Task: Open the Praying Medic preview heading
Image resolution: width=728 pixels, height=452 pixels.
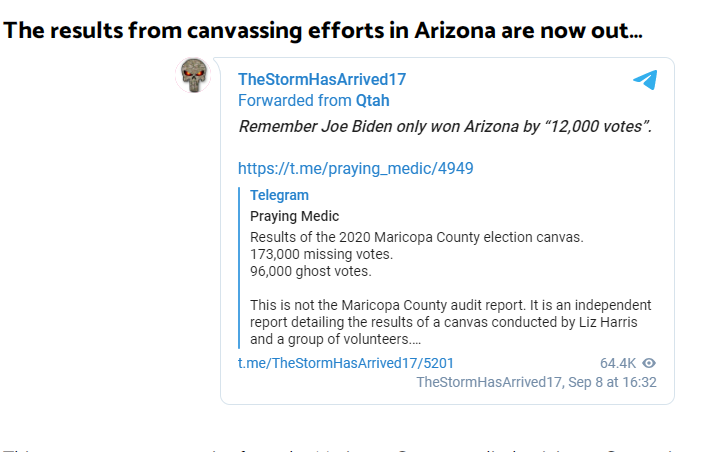Action: 294,216
